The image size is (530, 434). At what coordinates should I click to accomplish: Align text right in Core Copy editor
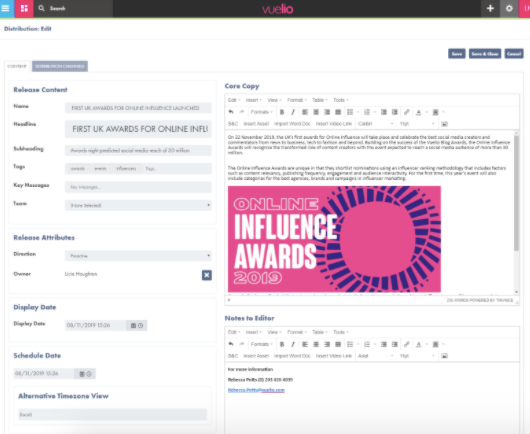tap(327, 112)
